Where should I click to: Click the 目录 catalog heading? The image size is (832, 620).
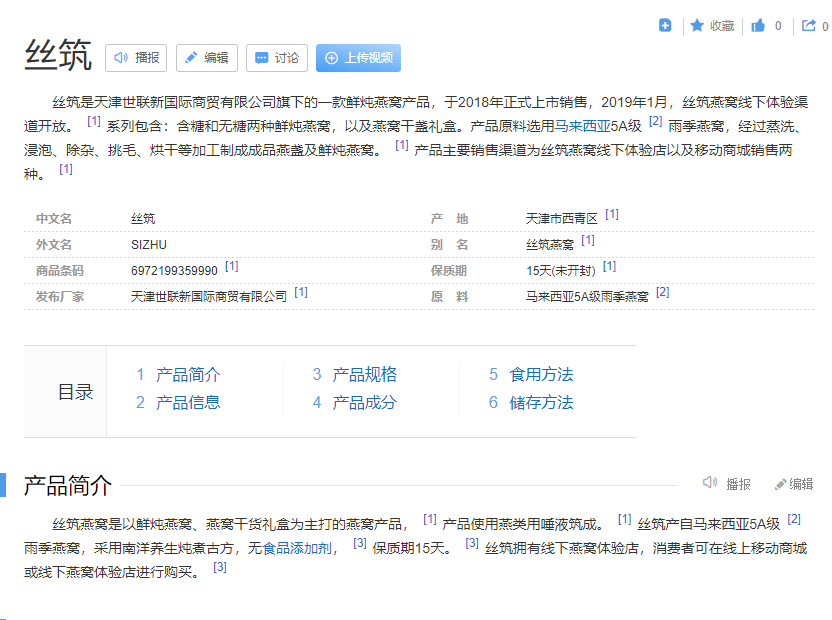75,392
